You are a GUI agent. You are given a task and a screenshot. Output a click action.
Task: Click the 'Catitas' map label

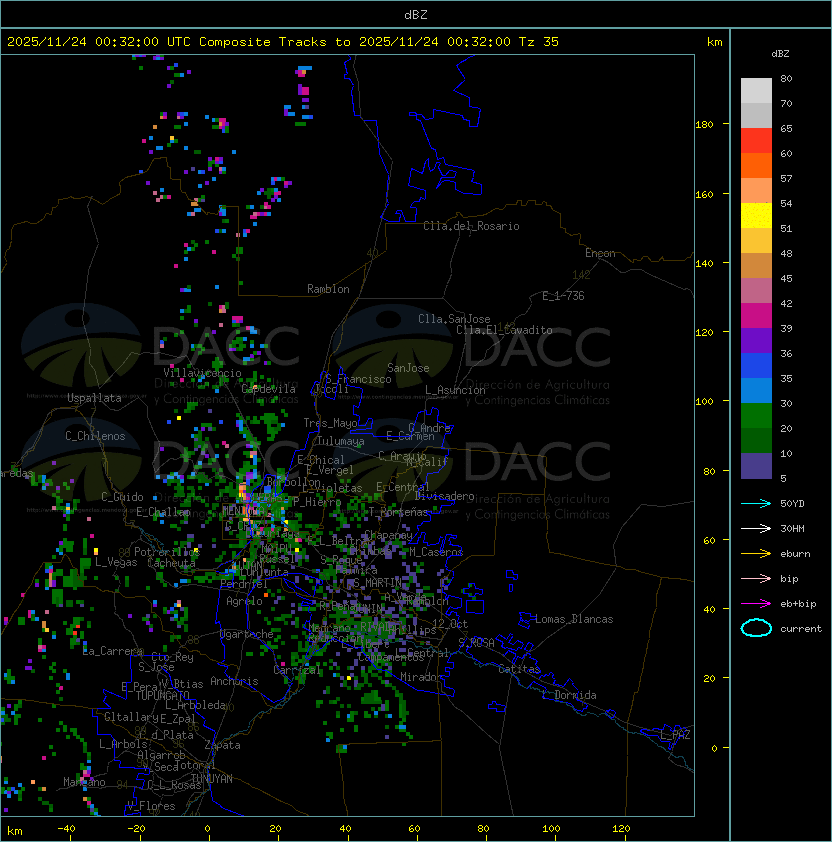pos(519,669)
